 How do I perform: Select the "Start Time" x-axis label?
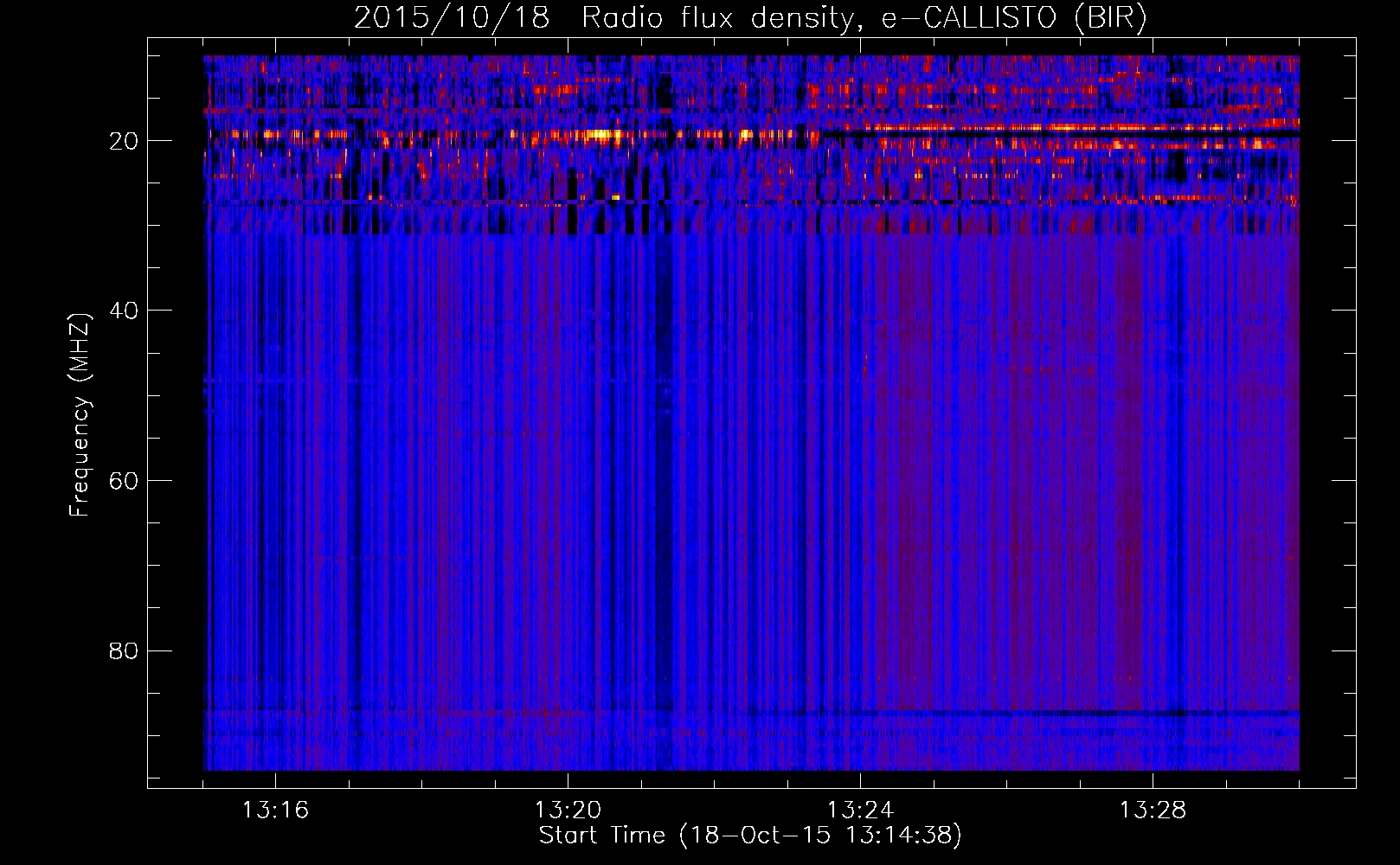point(601,836)
